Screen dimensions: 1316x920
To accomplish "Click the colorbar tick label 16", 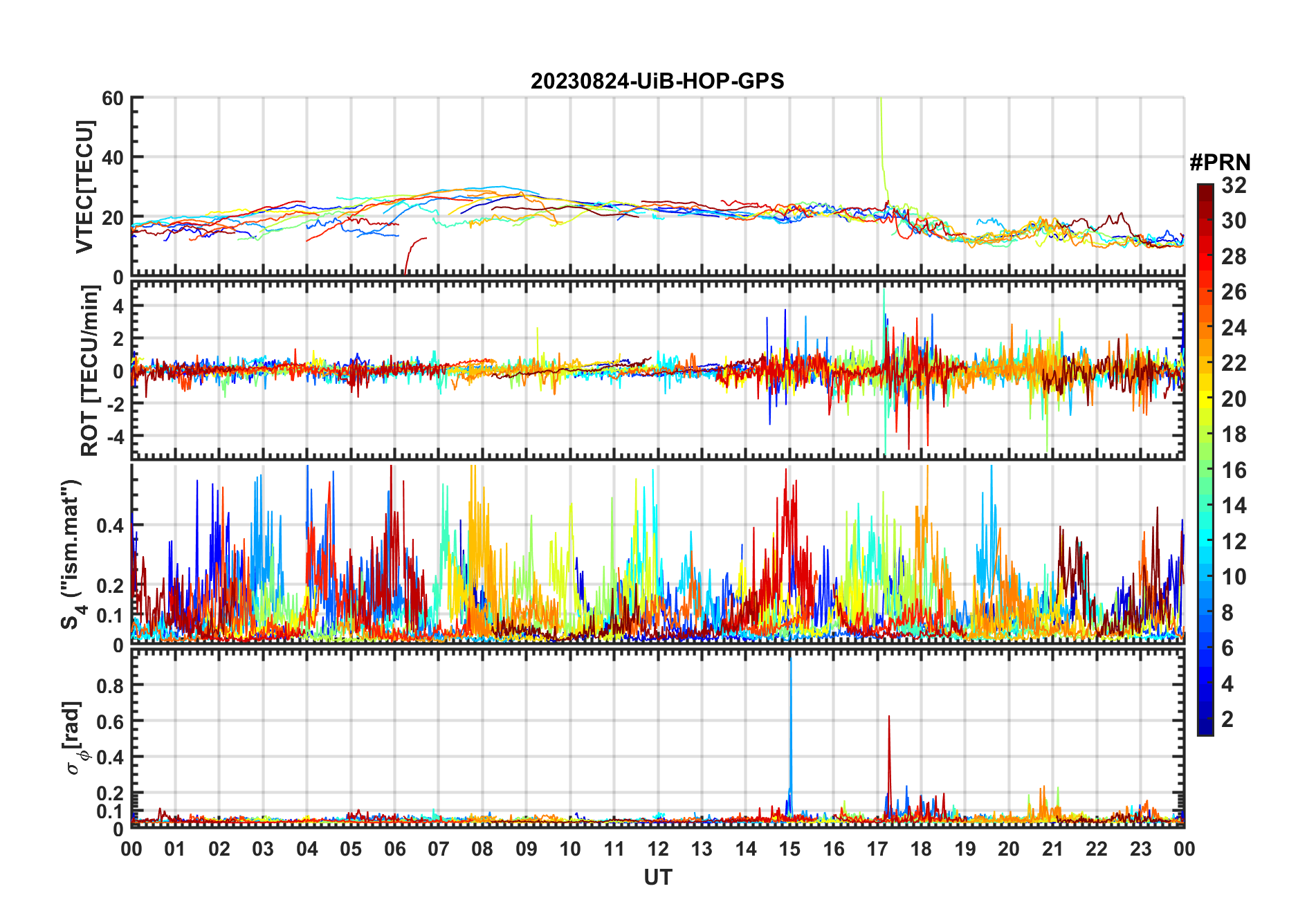I will click(x=1234, y=470).
